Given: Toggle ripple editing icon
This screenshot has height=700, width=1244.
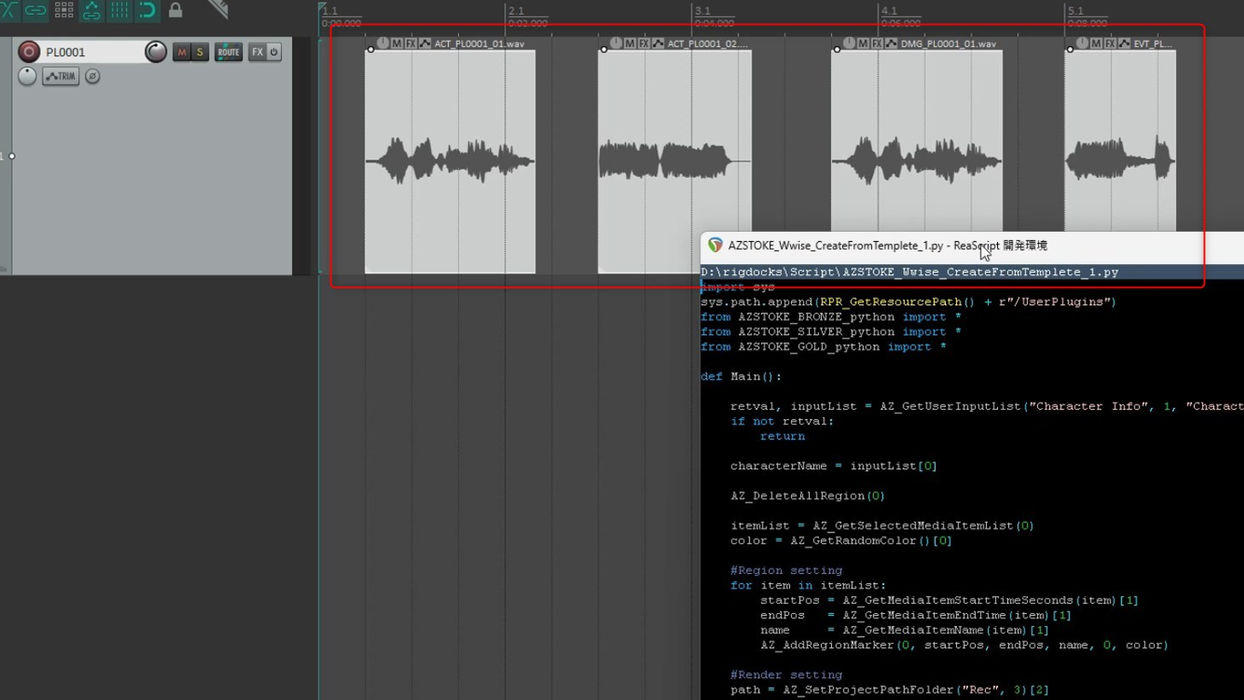Looking at the screenshot, I should tap(64, 10).
